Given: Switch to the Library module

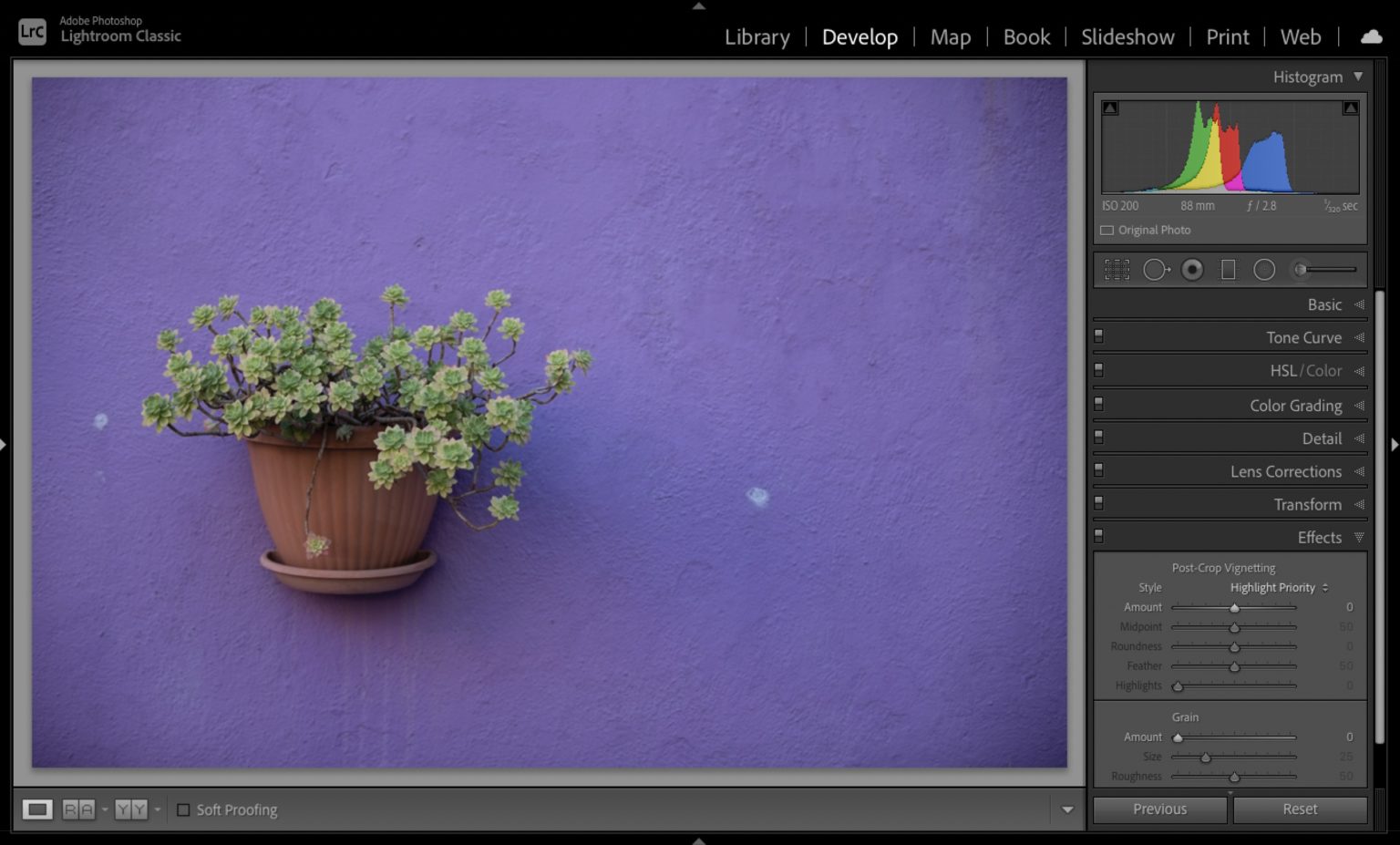Looking at the screenshot, I should (x=757, y=37).
